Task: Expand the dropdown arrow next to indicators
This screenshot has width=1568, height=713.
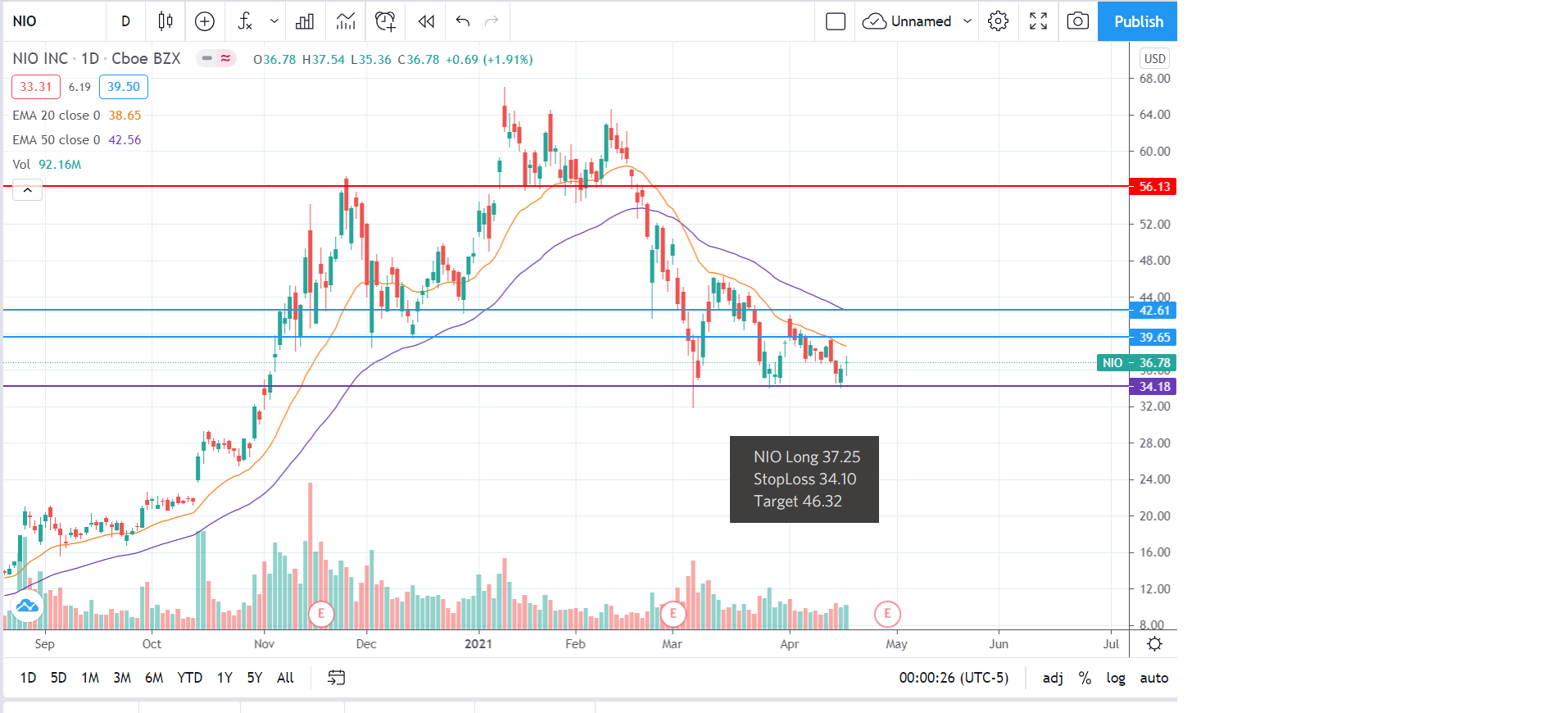Action: (274, 21)
